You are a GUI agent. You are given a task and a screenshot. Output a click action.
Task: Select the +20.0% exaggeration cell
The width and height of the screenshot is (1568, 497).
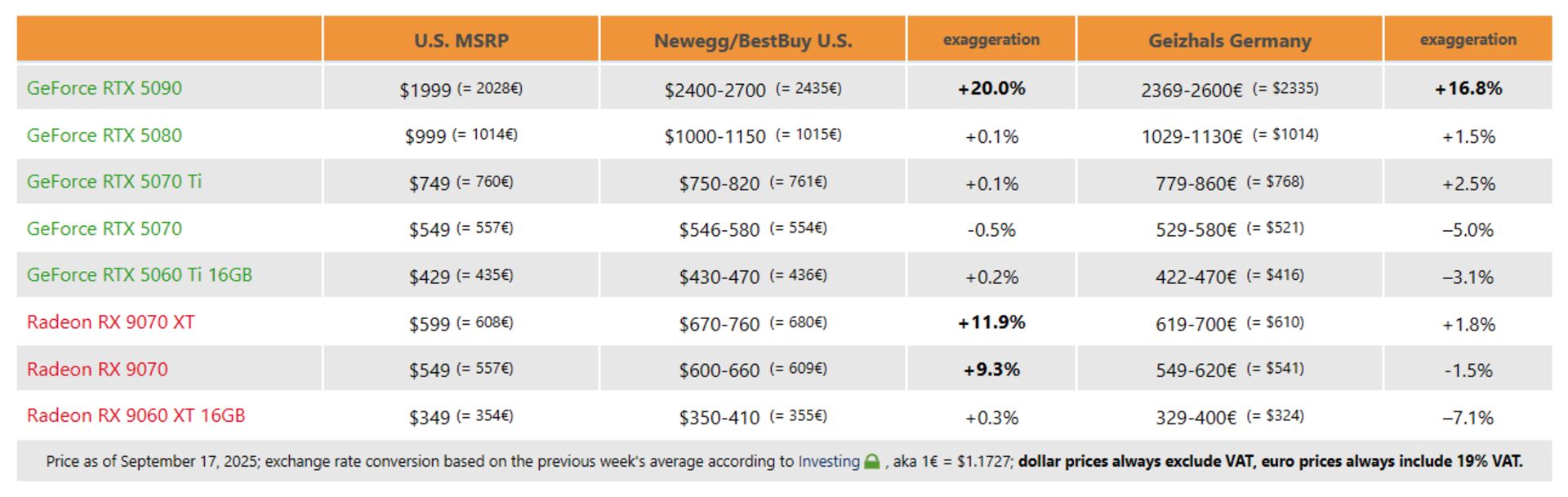click(991, 88)
